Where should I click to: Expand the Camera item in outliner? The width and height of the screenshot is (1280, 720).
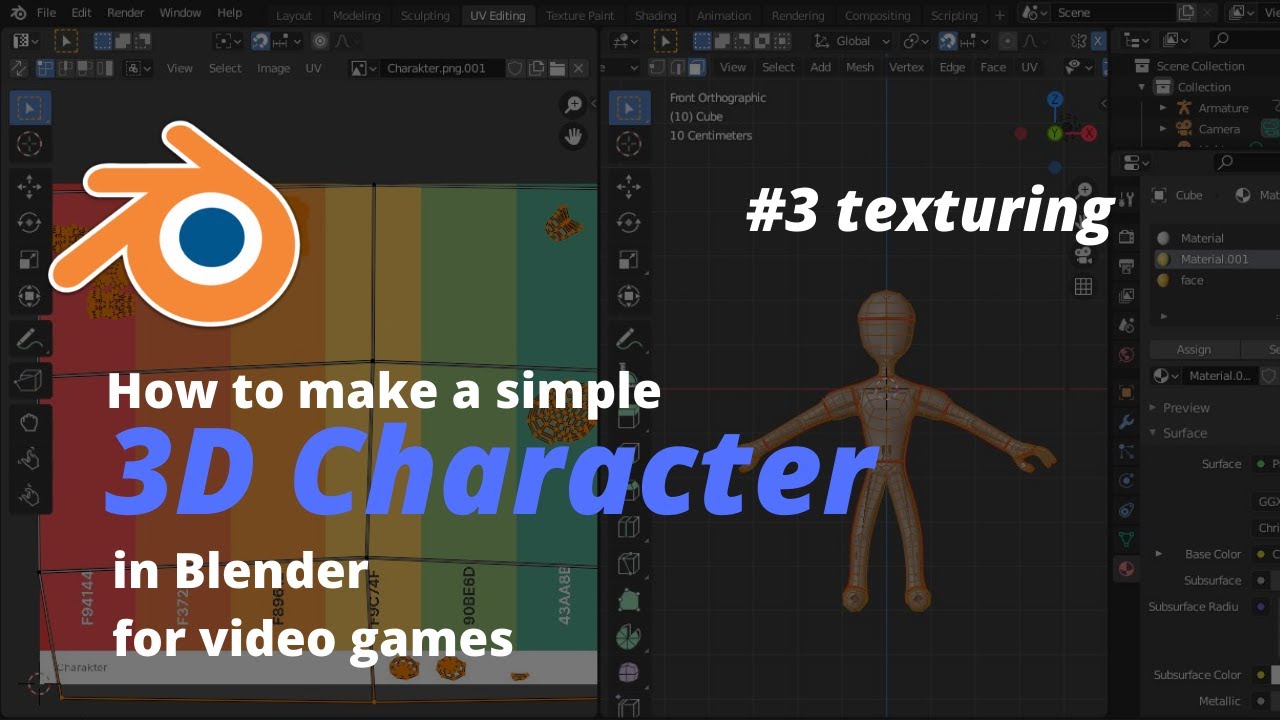coord(1163,129)
